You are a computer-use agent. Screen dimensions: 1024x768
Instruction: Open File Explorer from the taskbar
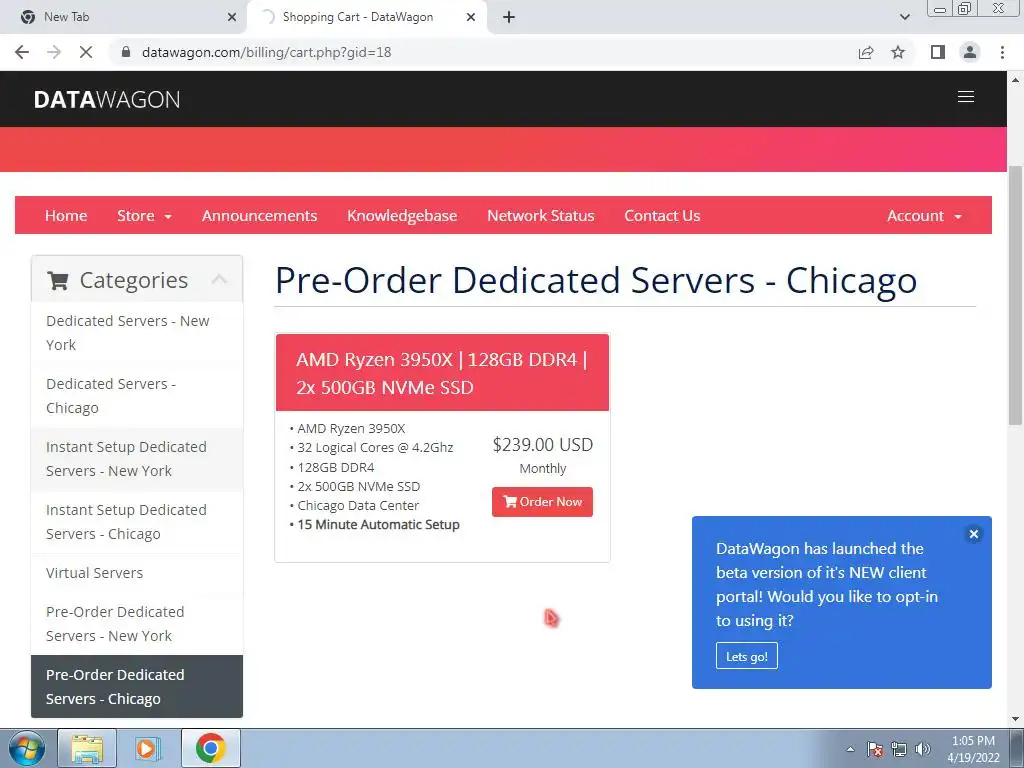87,748
